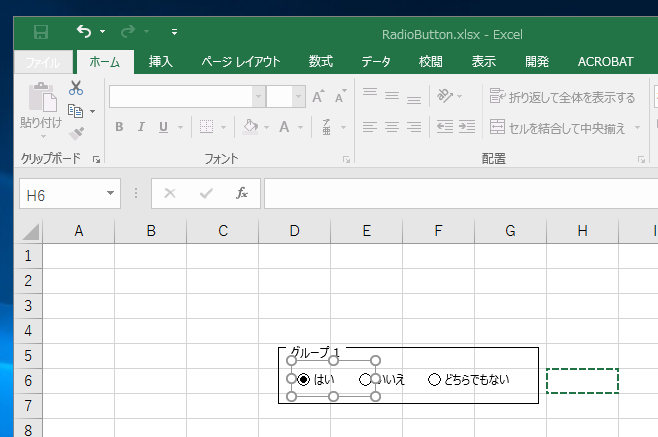The width and height of the screenshot is (658, 437).
Task: Open the 配置 alignment dialog launcher
Action: coord(641,160)
